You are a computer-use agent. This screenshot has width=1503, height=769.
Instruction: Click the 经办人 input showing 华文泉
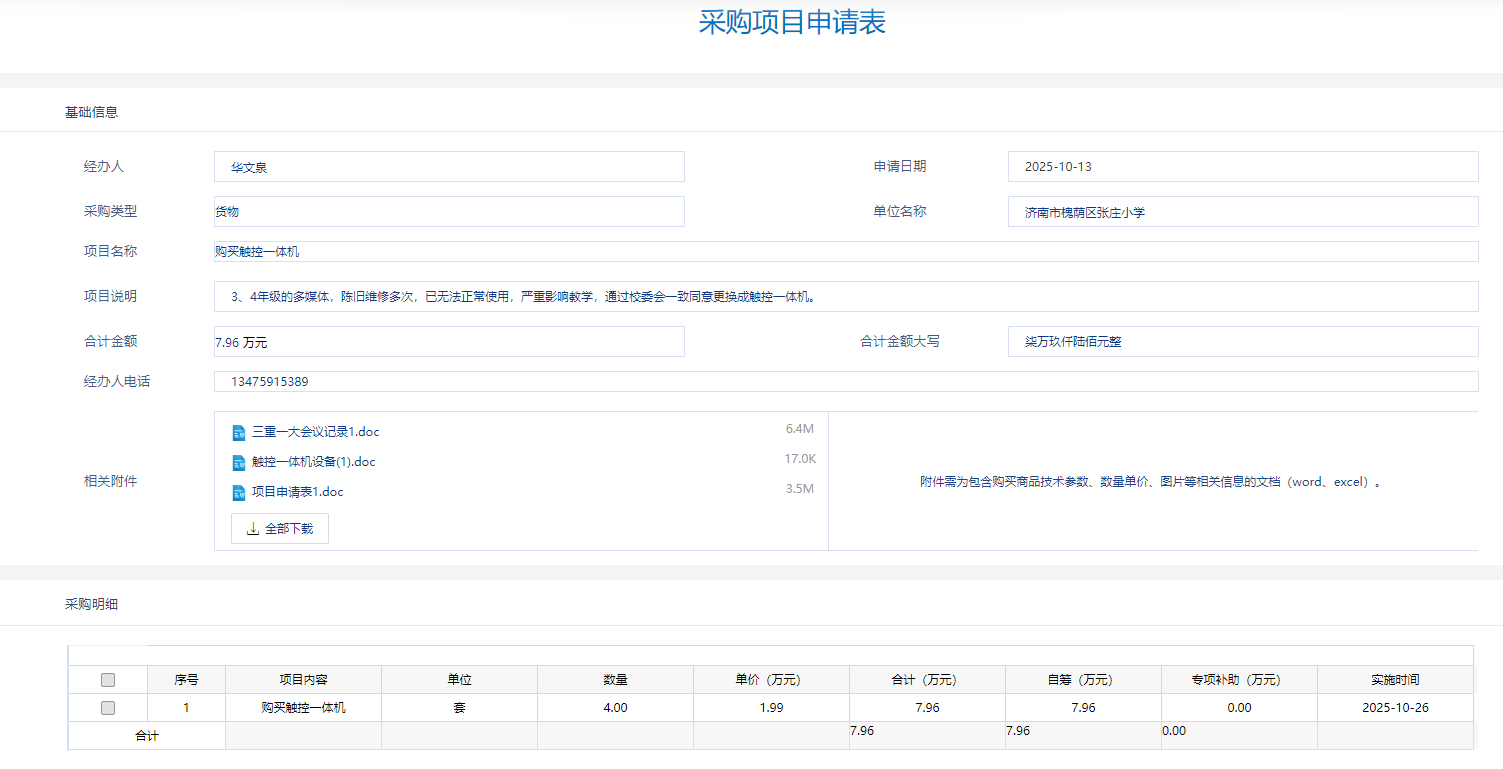448,166
